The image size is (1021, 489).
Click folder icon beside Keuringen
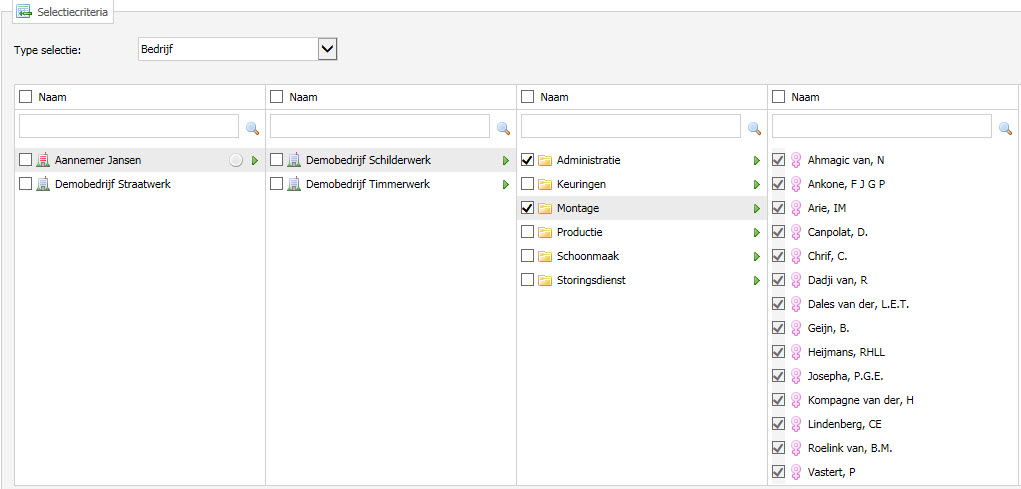tap(544, 184)
